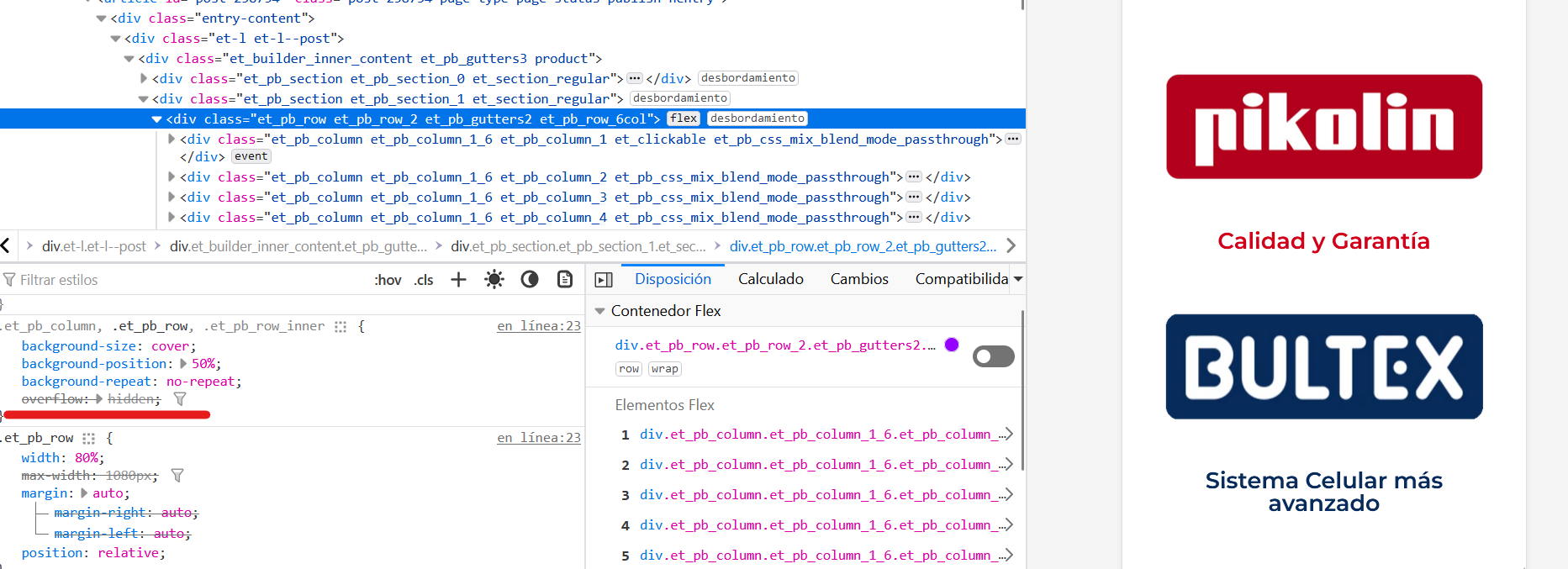Select breadcrumb div.et_builder_inner_content
Viewport: 1568px width, 569px height.
coord(298,246)
